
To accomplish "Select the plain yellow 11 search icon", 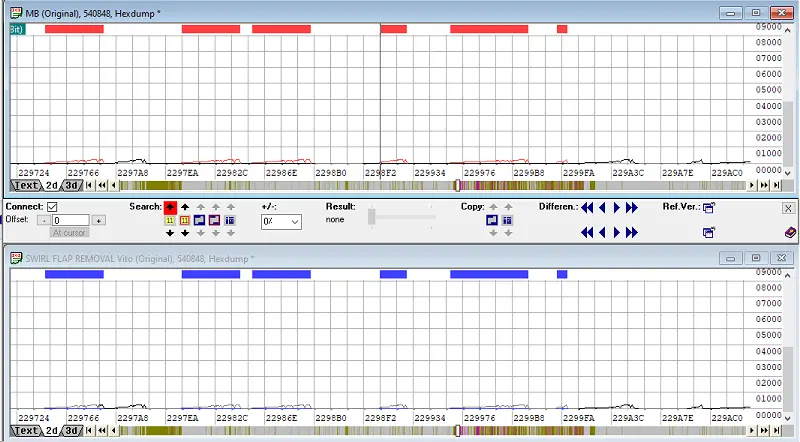I will tap(170, 220).
